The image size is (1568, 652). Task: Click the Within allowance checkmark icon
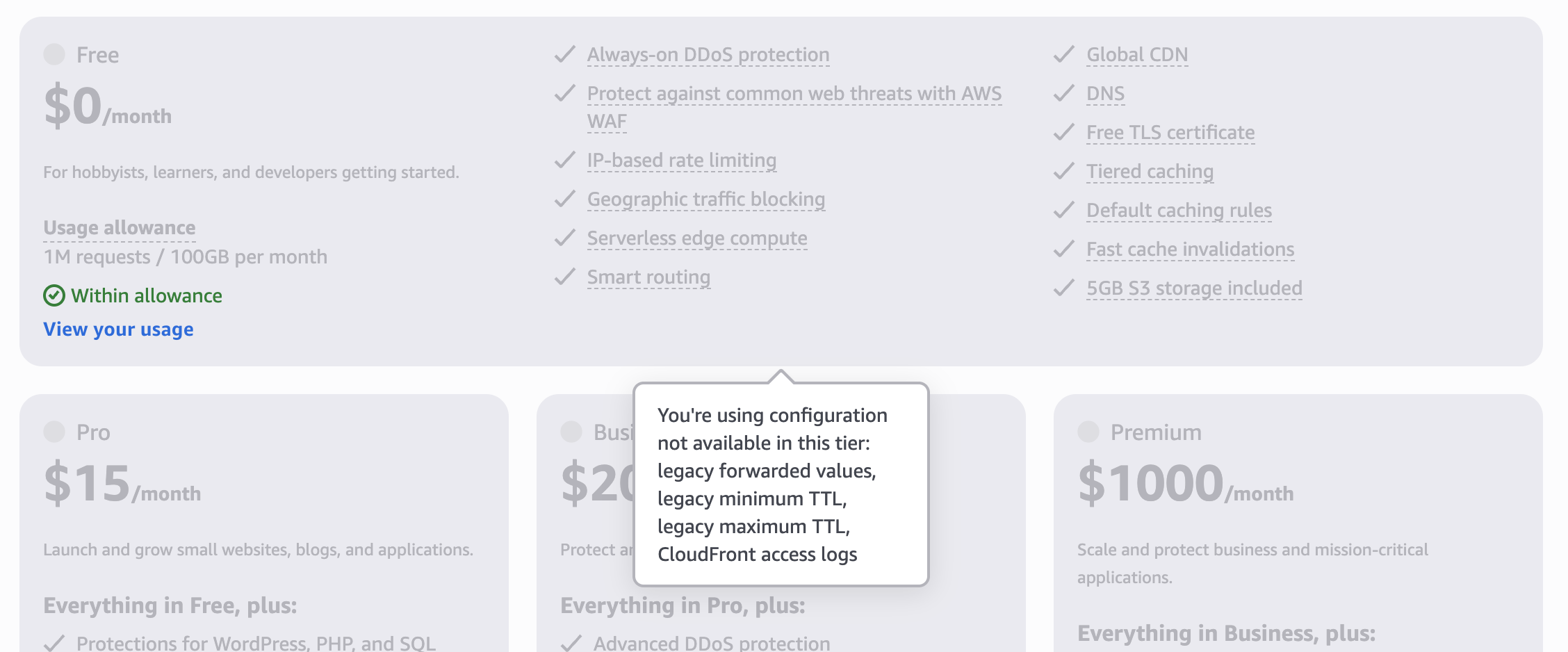point(54,296)
